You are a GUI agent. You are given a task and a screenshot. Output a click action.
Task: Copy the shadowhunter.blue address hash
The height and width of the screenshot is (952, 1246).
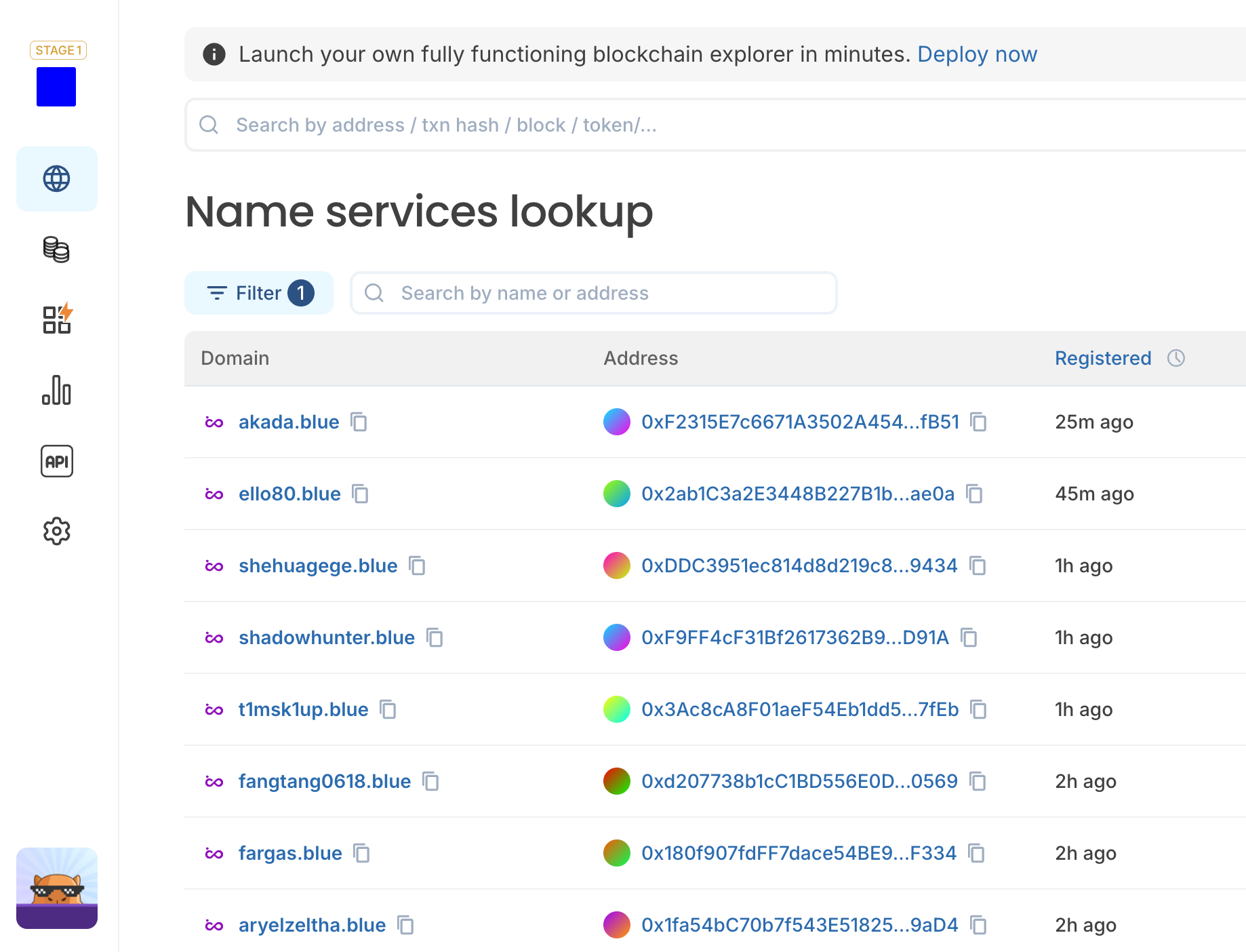point(969,637)
